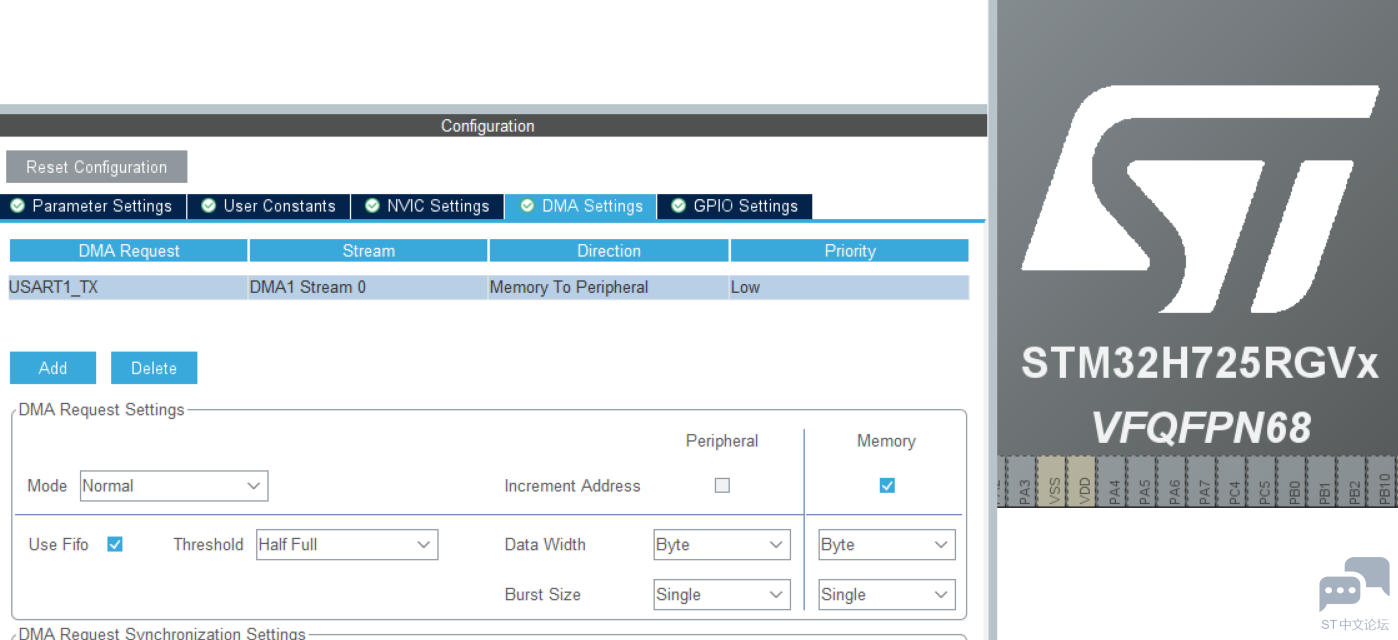This screenshot has width=1398, height=640.
Task: Delete the selected DMA request
Action: coord(154,368)
